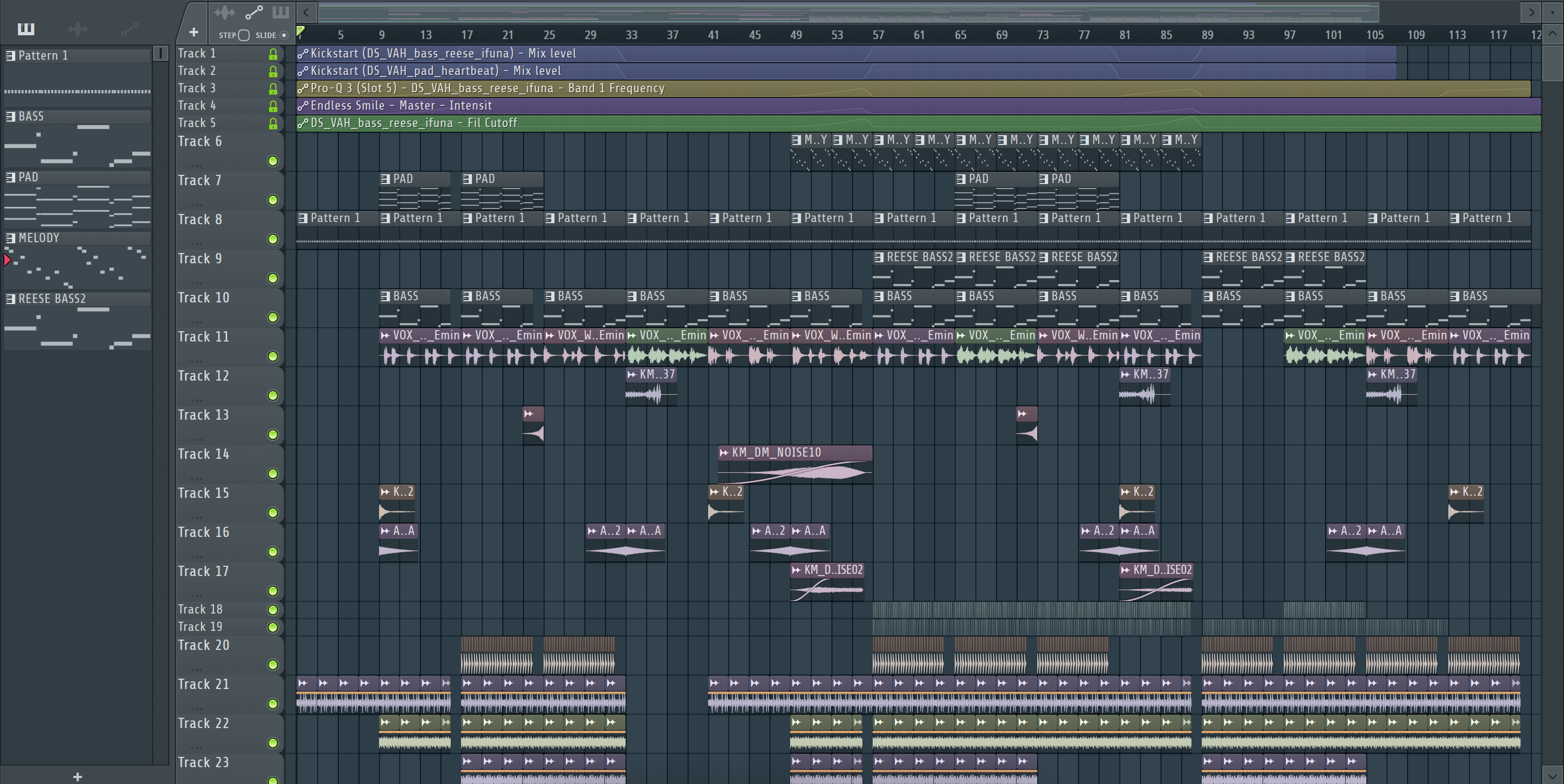Screen dimensions: 1564x784
Task: Click the plus button below the pattern picker
Action: click(x=78, y=777)
